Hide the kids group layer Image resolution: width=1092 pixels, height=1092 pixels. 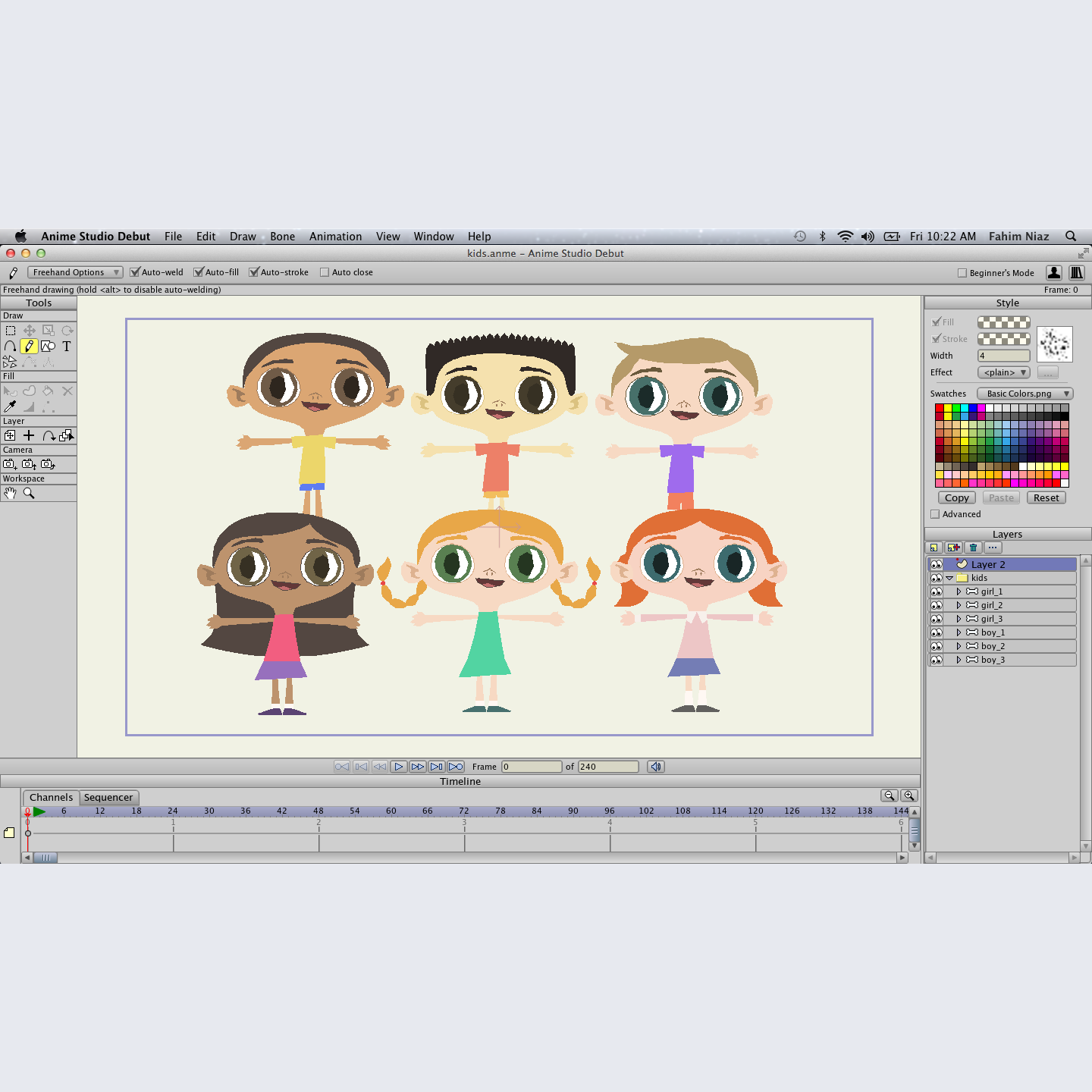click(x=937, y=578)
